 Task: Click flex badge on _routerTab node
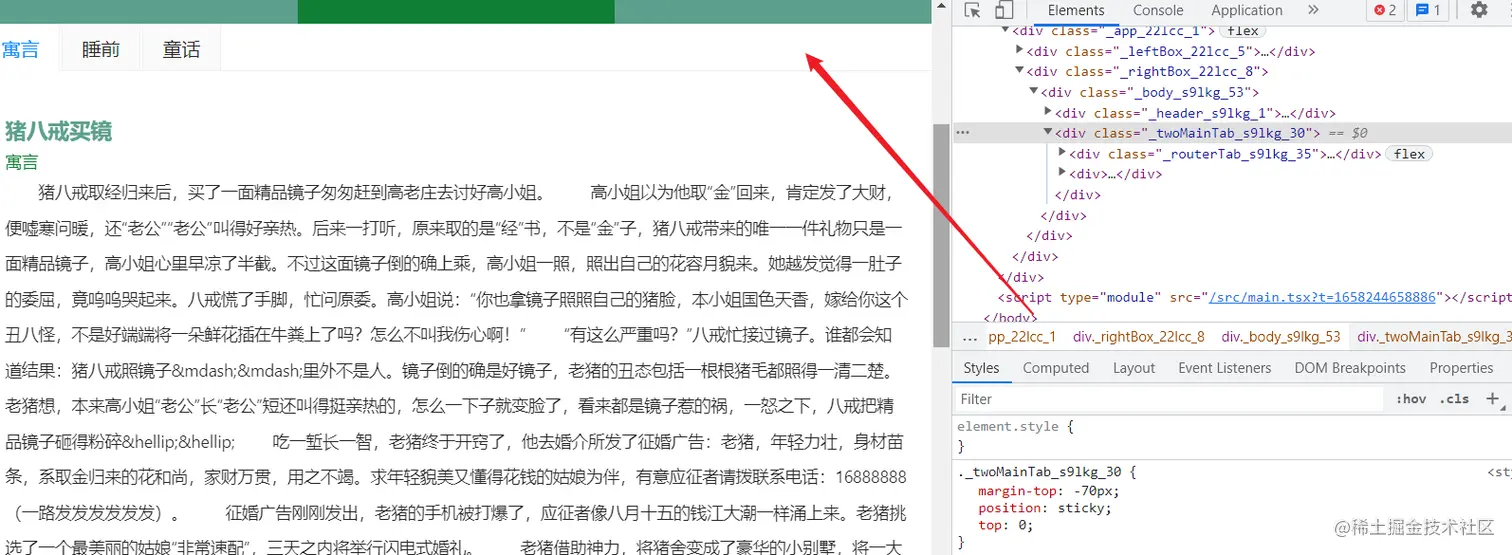(1409, 154)
